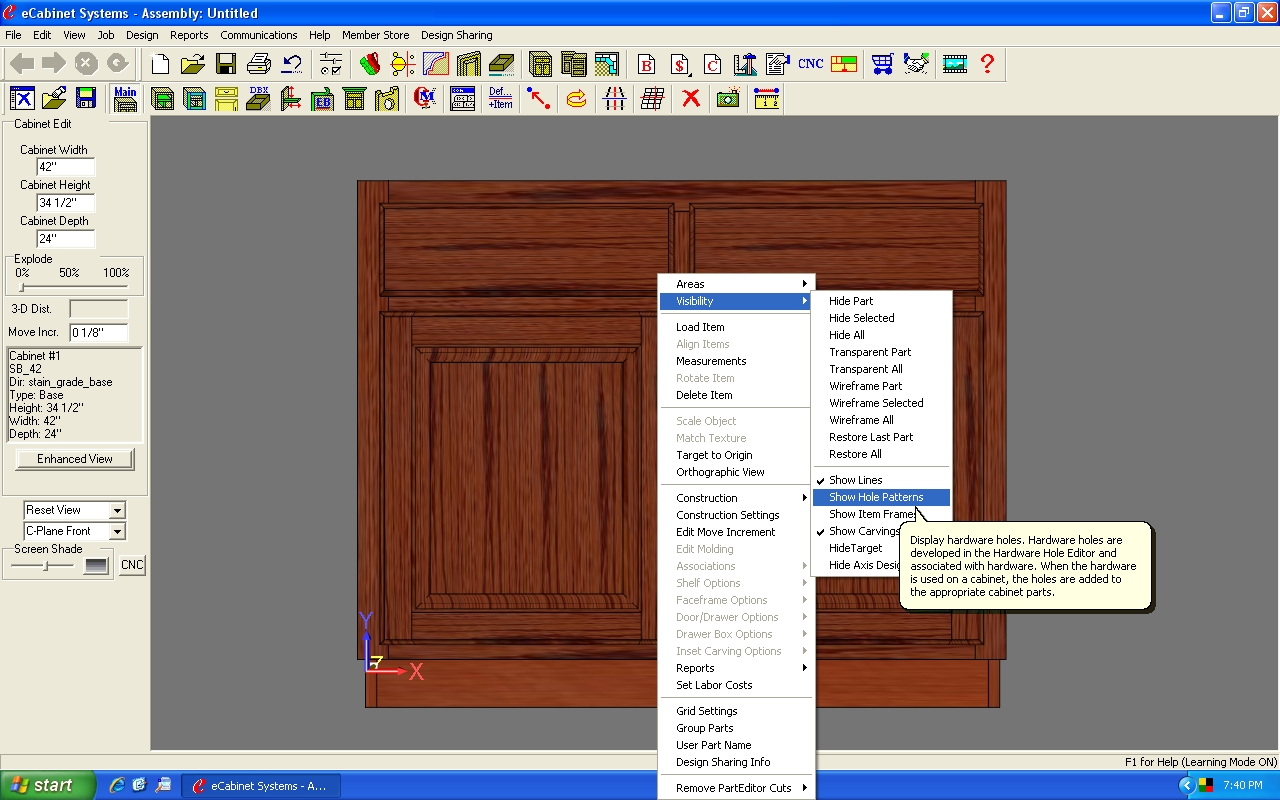The width and height of the screenshot is (1280, 800).
Task: Open the Design menu in menu bar
Action: [142, 35]
